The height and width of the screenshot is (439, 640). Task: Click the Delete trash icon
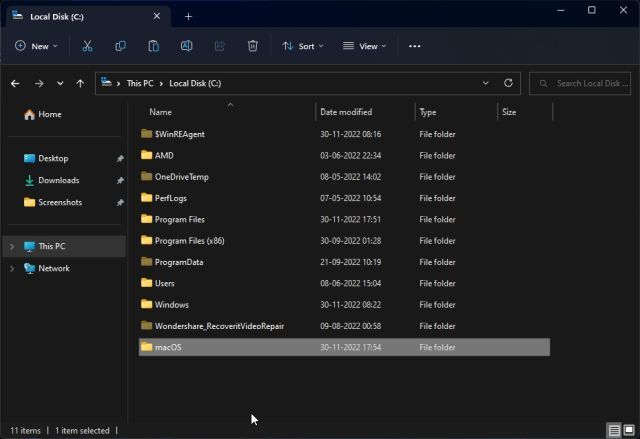click(x=253, y=46)
